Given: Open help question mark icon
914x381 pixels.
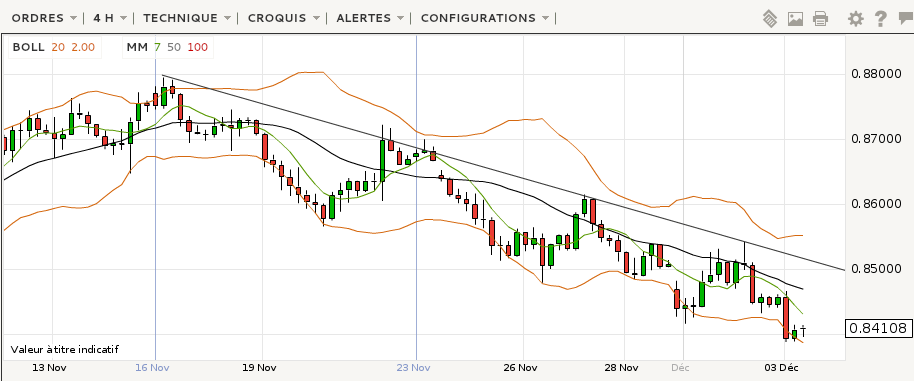Looking at the screenshot, I should tap(881, 19).
